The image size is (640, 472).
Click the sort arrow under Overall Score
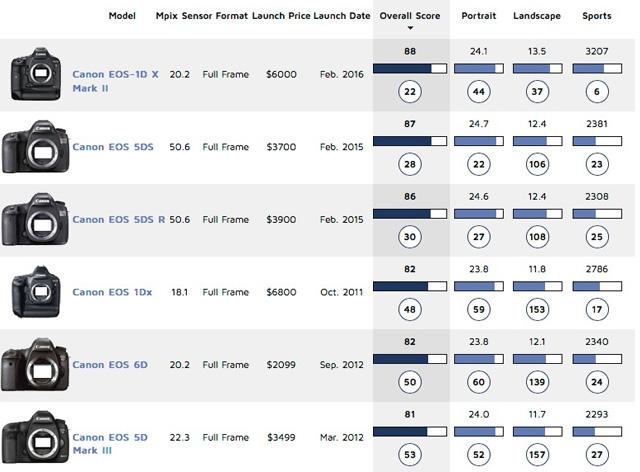pos(410,28)
